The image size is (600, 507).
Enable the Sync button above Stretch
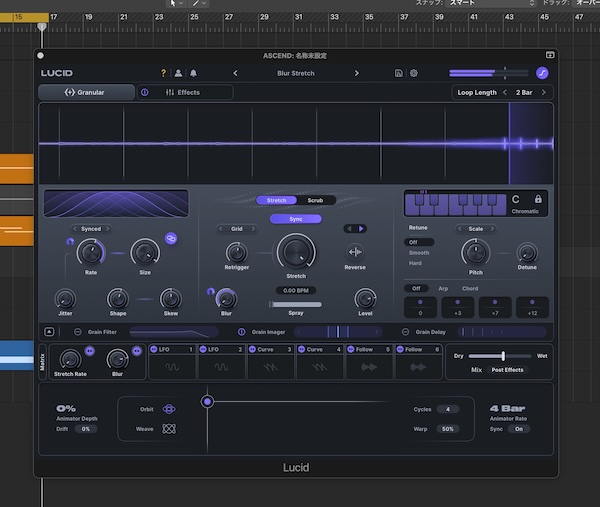point(296,219)
